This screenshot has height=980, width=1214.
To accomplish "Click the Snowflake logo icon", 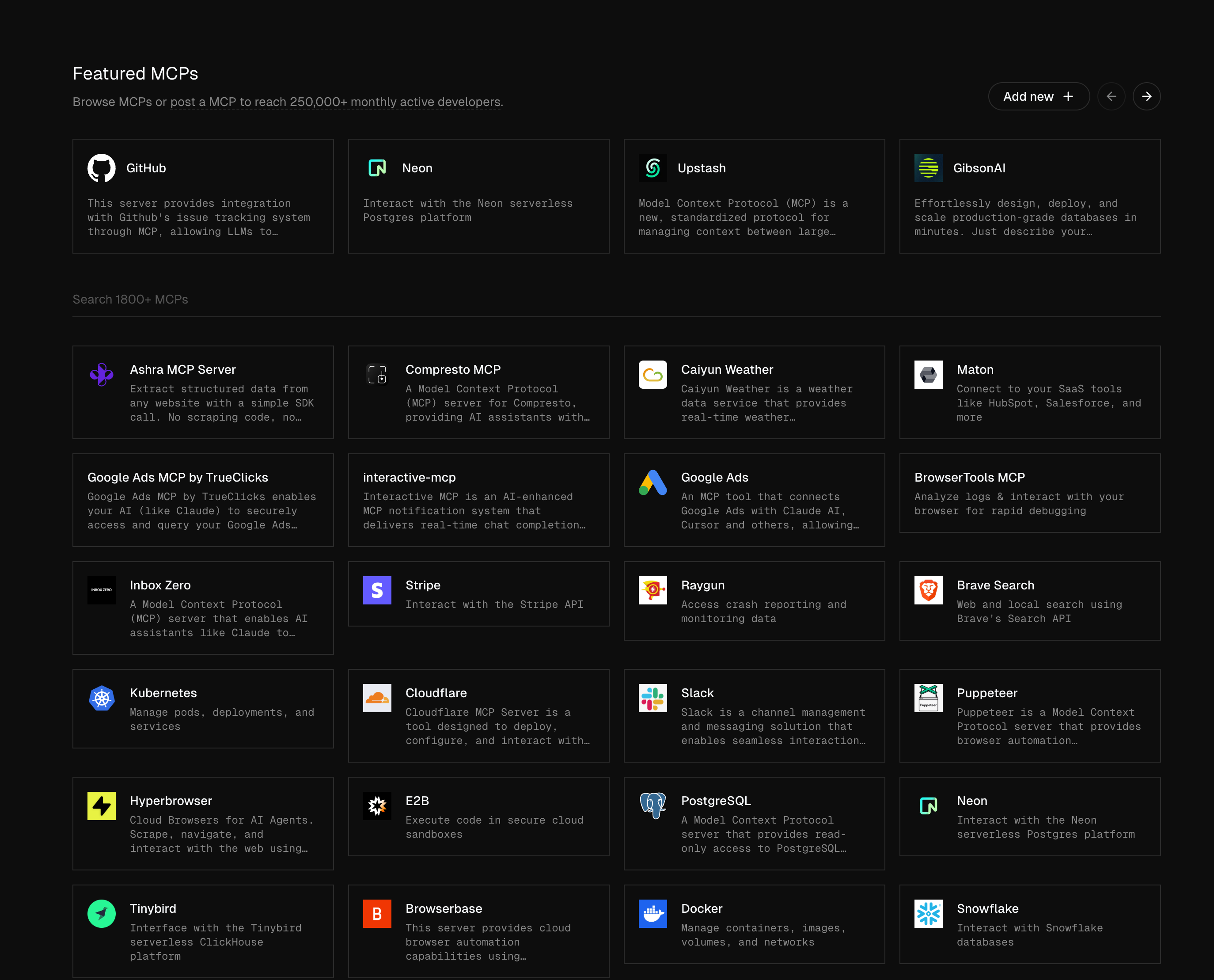I will coord(928,914).
